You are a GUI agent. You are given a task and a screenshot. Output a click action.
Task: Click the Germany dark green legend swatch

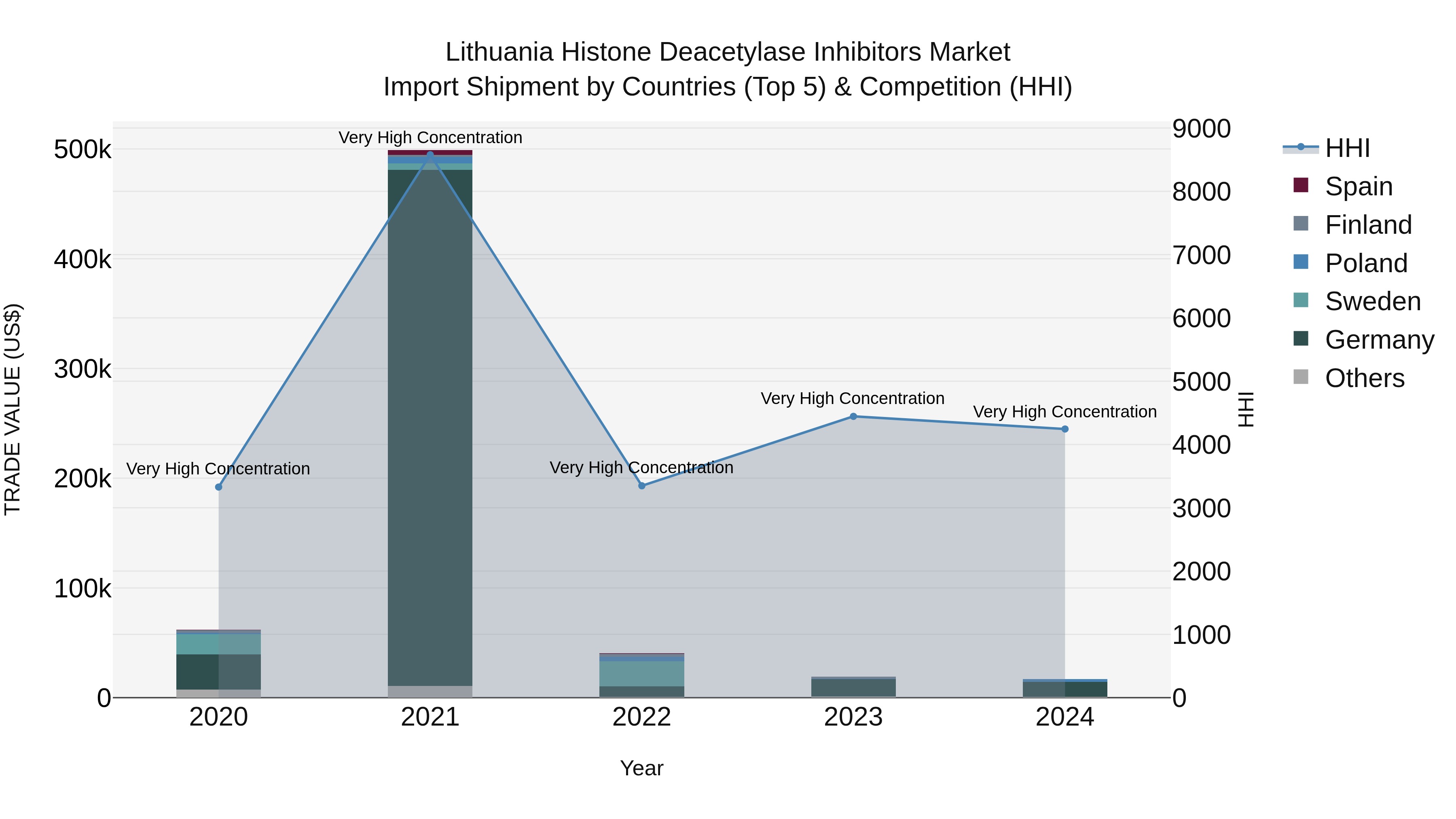1301,339
